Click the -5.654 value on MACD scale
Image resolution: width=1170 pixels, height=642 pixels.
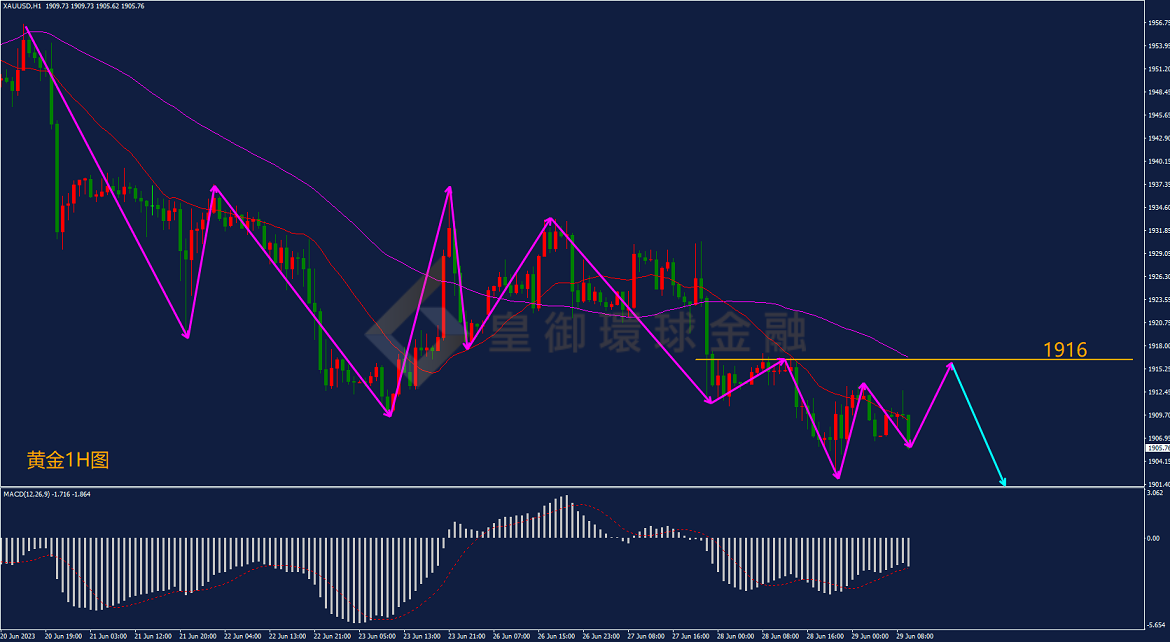(x=1155, y=625)
